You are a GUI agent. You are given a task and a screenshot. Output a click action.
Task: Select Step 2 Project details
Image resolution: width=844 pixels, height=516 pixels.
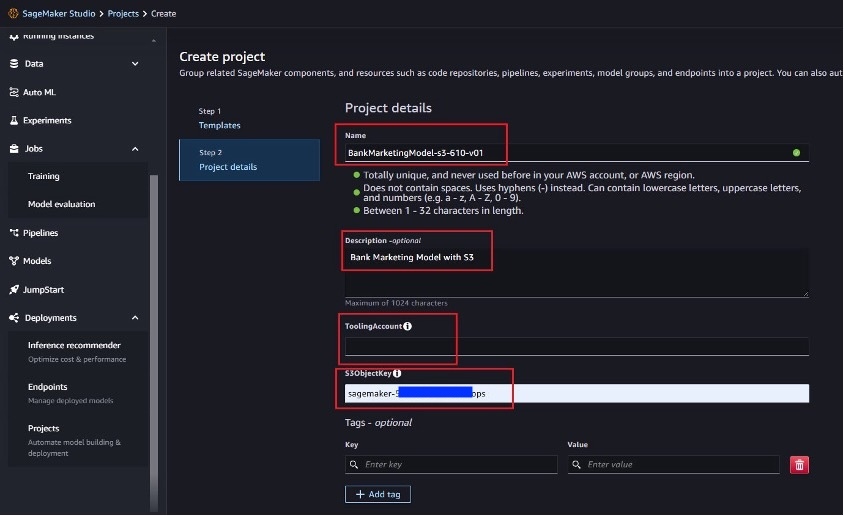tap(249, 160)
